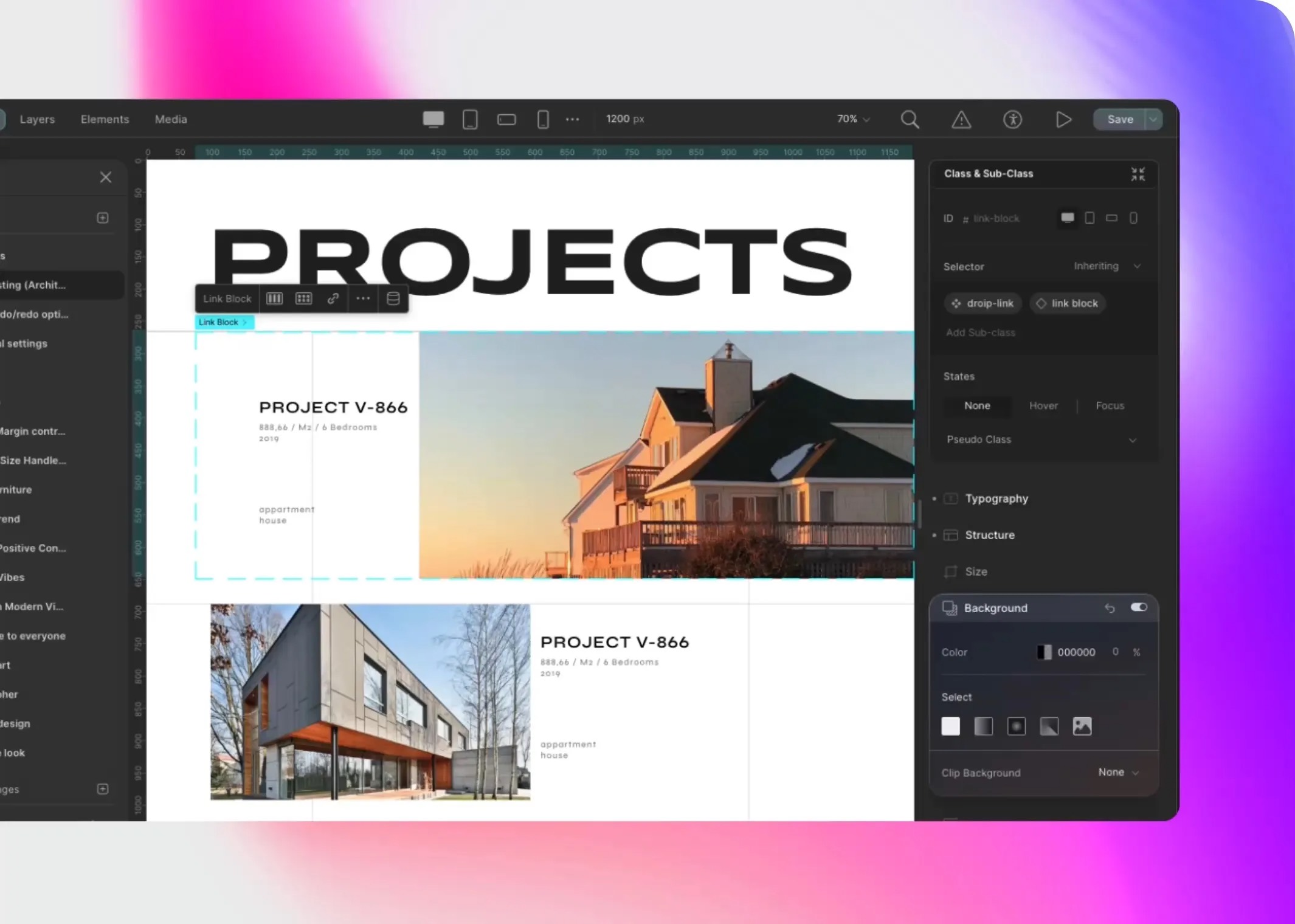
Task: Choose solid color background type
Action: (951, 726)
